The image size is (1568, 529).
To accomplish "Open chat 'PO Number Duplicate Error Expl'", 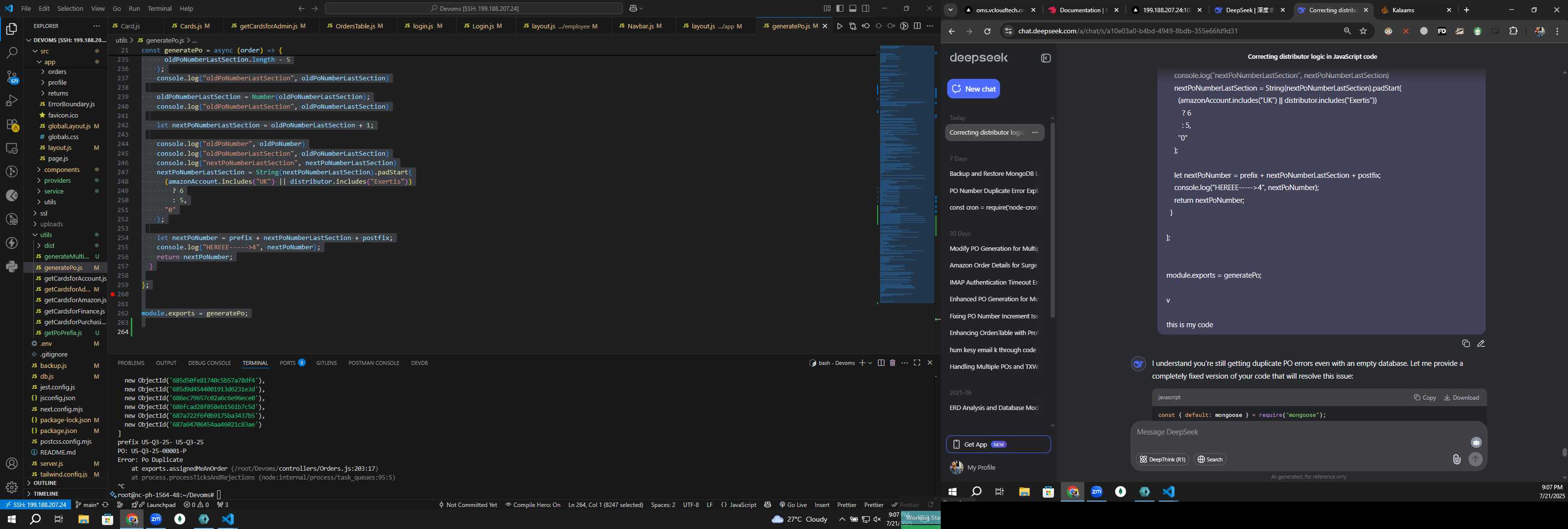I will 993,191.
